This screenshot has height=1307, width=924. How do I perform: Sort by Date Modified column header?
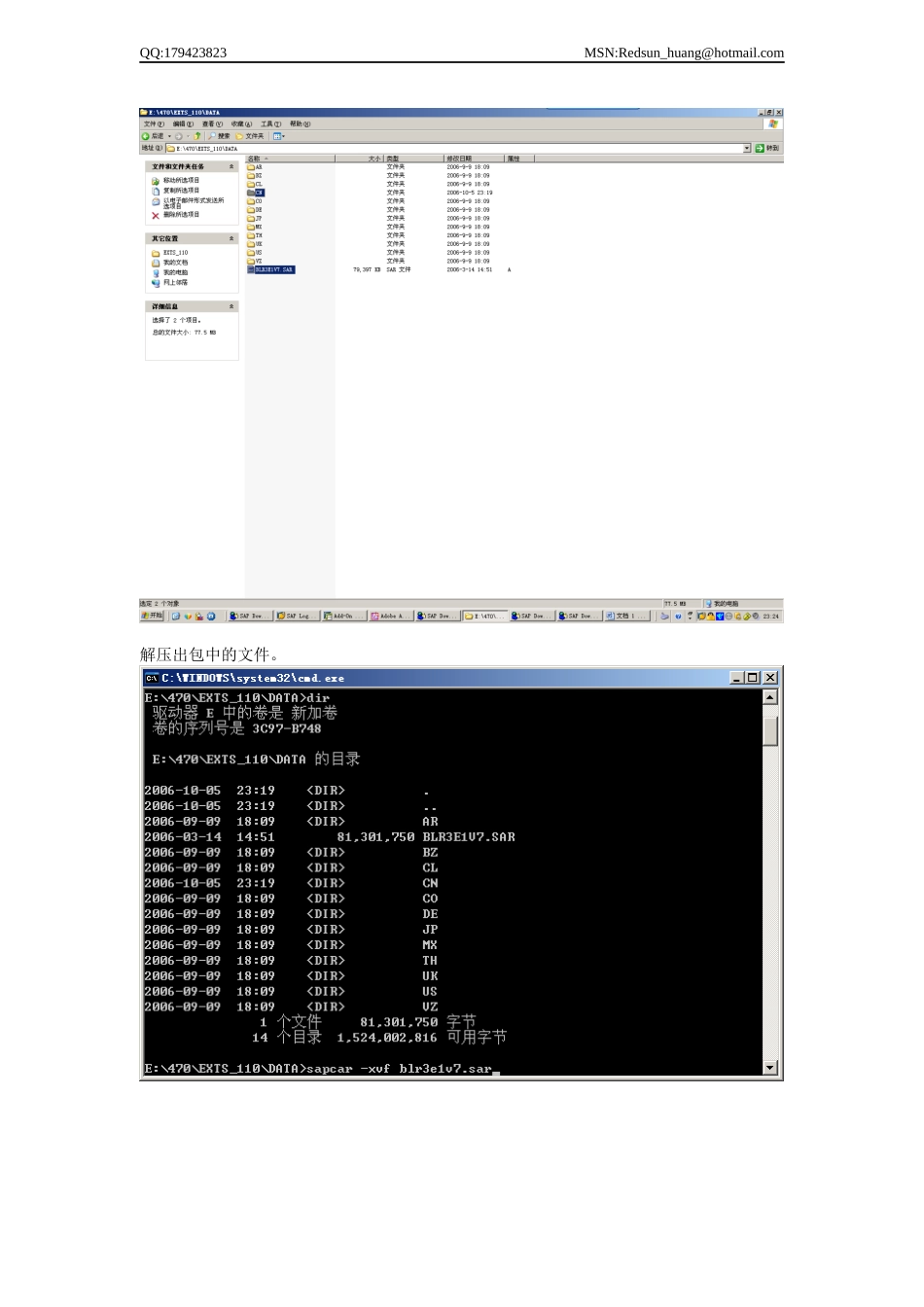tap(474, 158)
